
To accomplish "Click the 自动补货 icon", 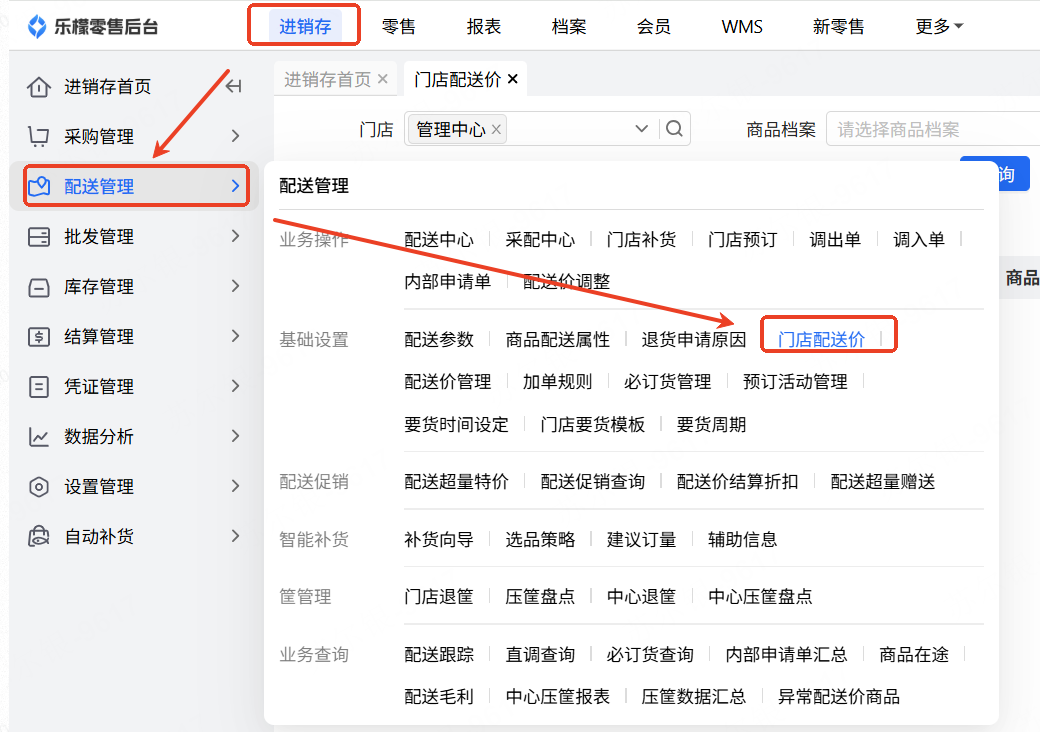I will 38,536.
